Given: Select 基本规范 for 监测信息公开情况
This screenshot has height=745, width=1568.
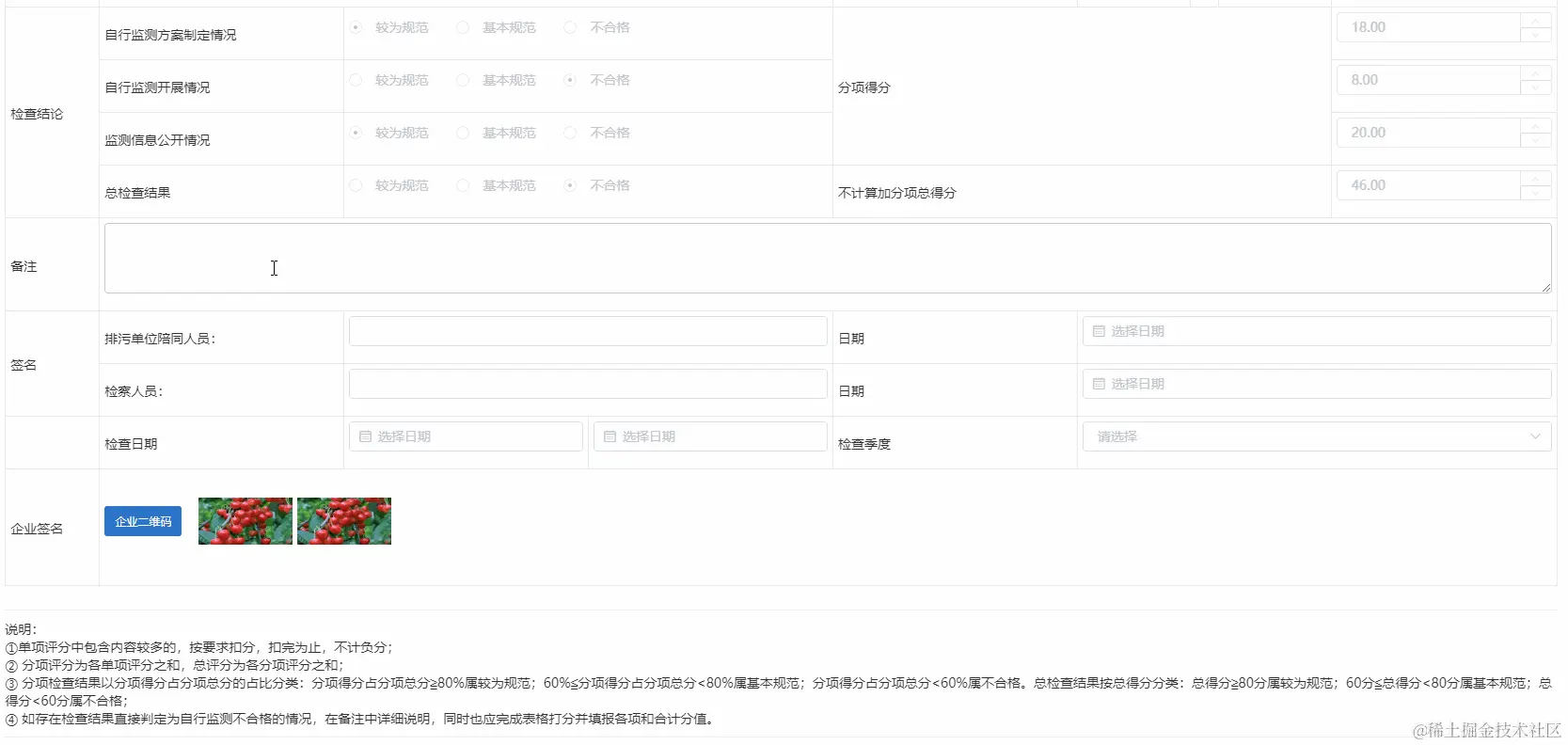Looking at the screenshot, I should click(463, 133).
